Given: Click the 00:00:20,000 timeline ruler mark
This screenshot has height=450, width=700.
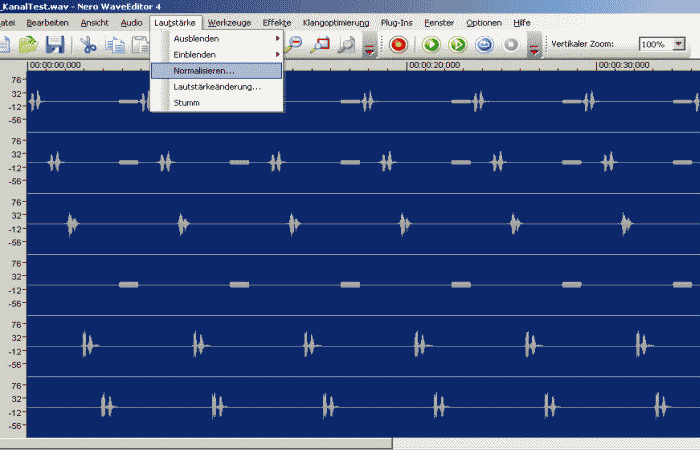Looking at the screenshot, I should (x=436, y=65).
